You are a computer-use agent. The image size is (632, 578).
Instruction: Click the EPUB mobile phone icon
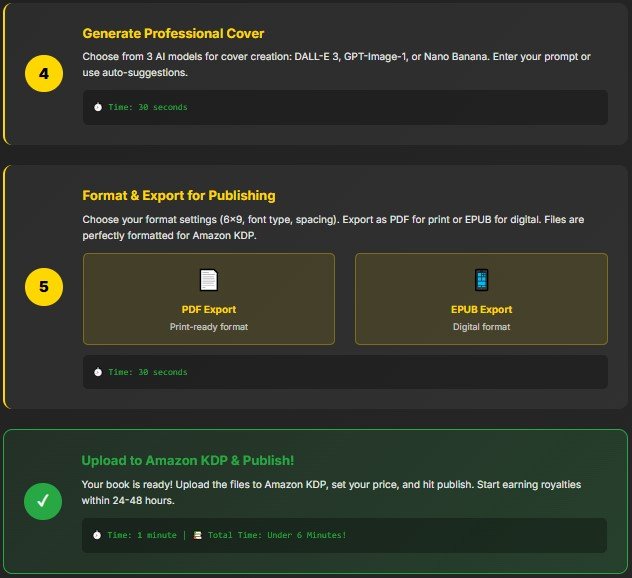click(481, 280)
